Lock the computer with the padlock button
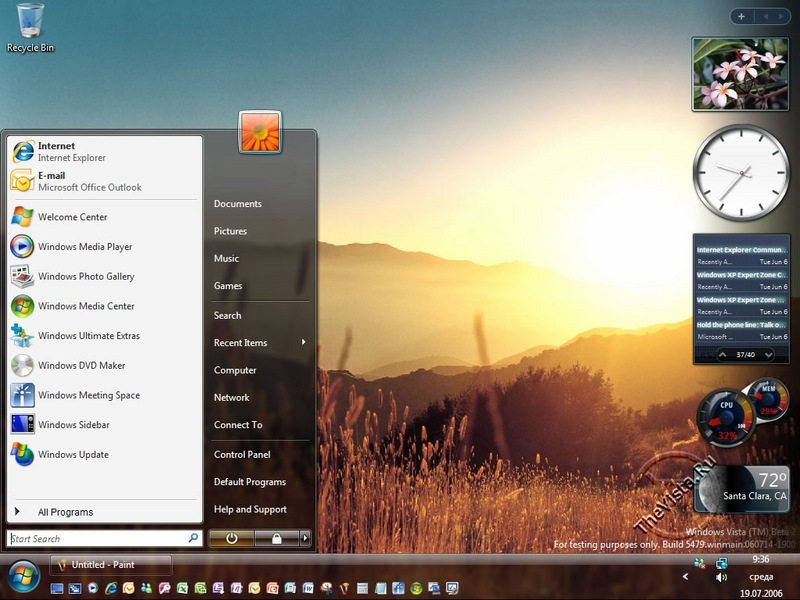The image size is (800, 600). 276,538
